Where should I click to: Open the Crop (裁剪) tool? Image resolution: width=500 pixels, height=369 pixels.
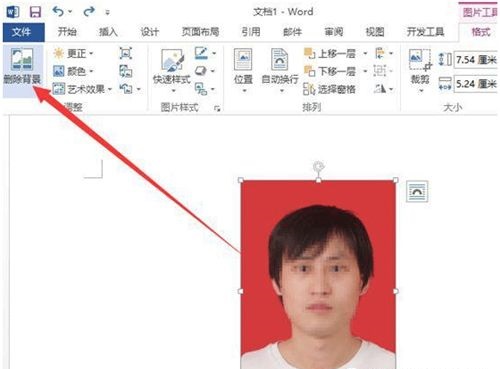pos(420,71)
